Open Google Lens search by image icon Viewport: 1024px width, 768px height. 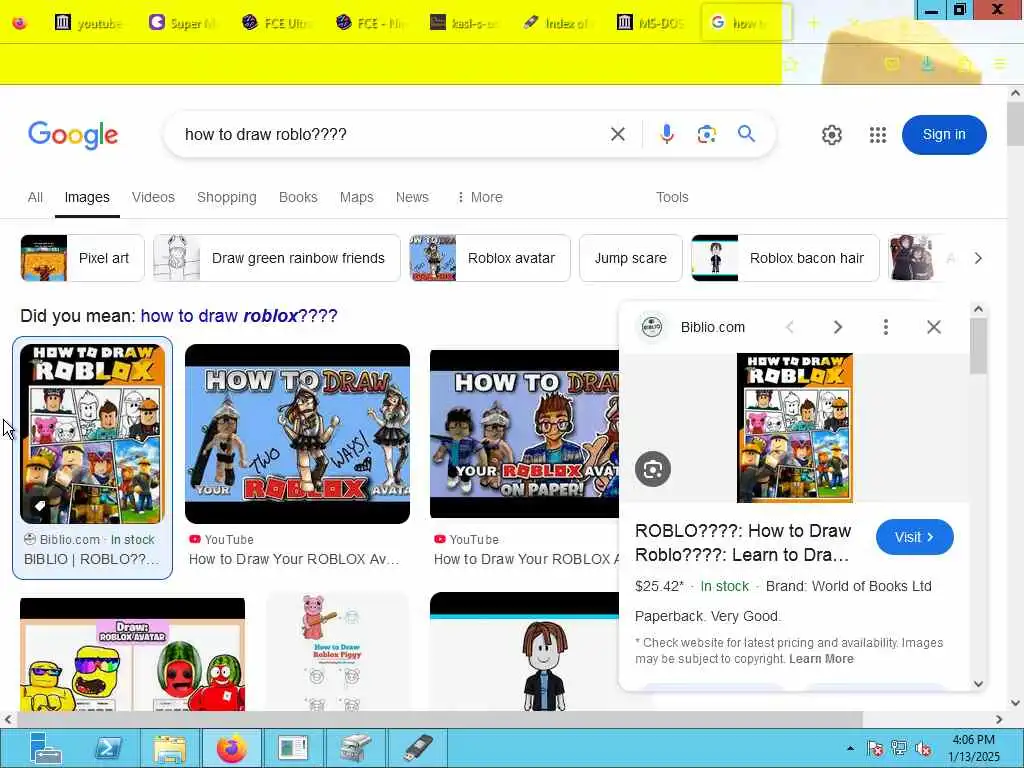pyautogui.click(x=706, y=135)
